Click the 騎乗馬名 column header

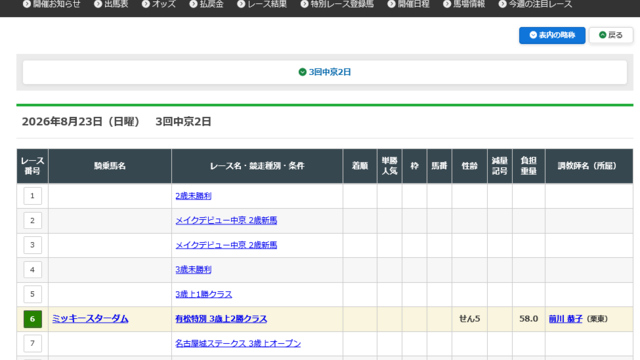tap(110, 166)
